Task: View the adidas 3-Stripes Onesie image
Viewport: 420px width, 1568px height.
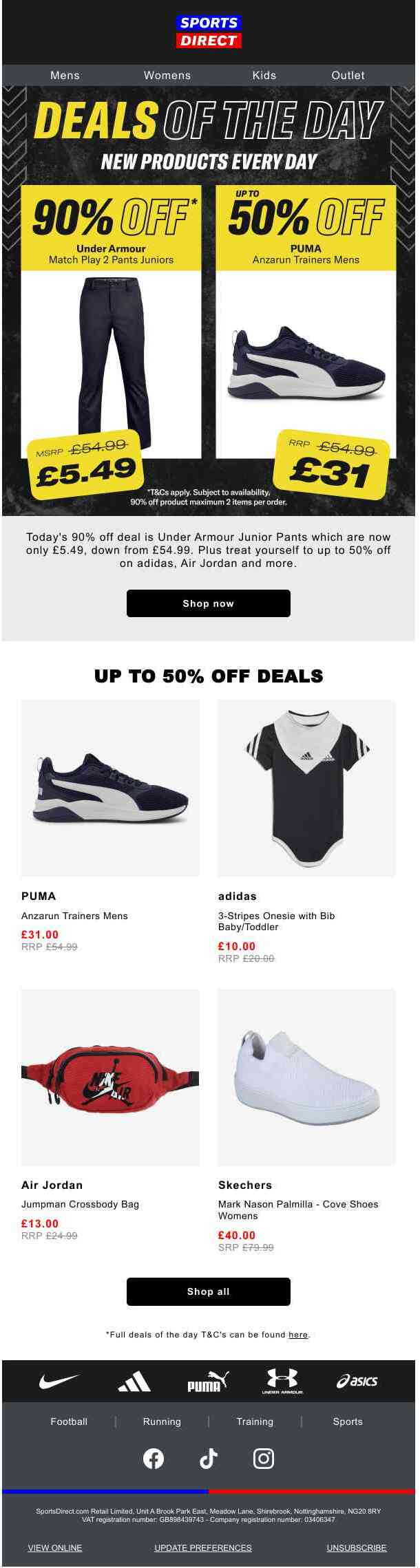Action: pos(307,788)
